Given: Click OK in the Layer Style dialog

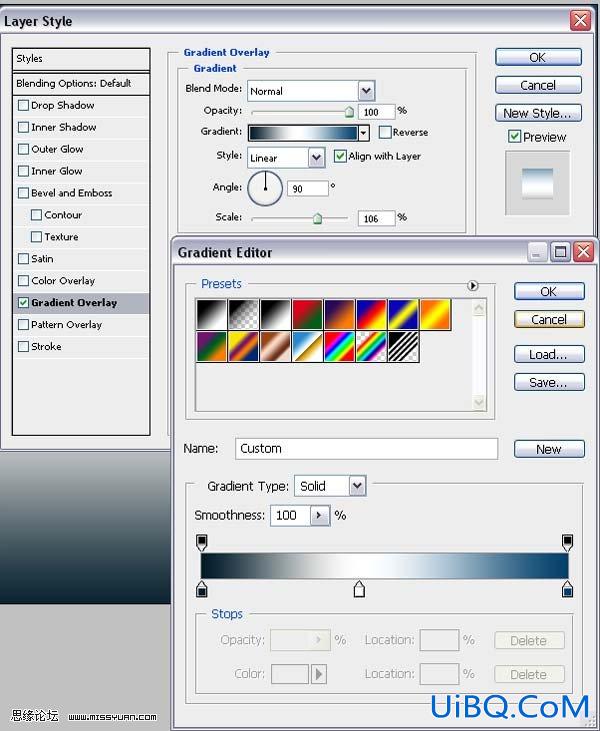Looking at the screenshot, I should pyautogui.click(x=538, y=57).
